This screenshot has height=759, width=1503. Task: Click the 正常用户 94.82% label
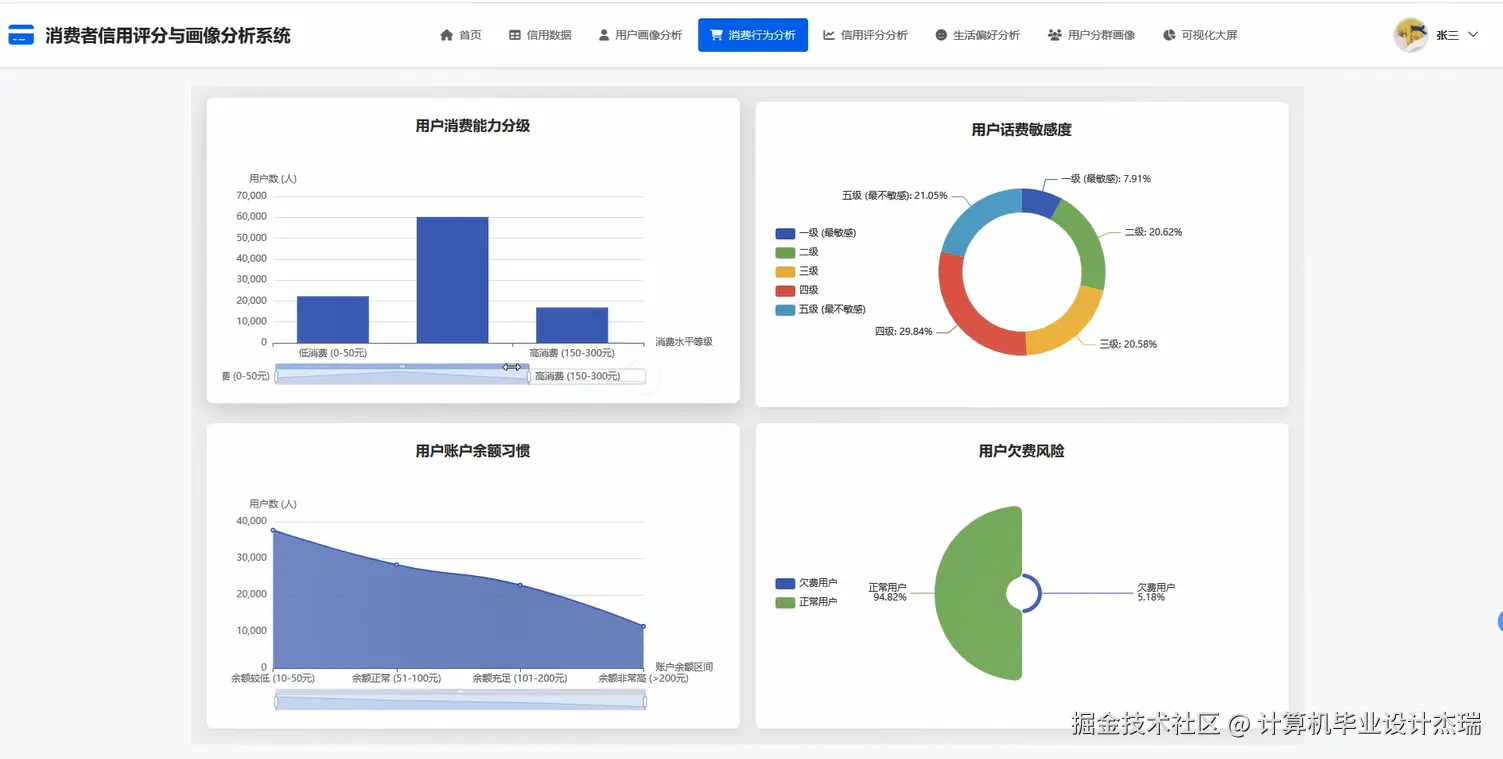[888, 592]
